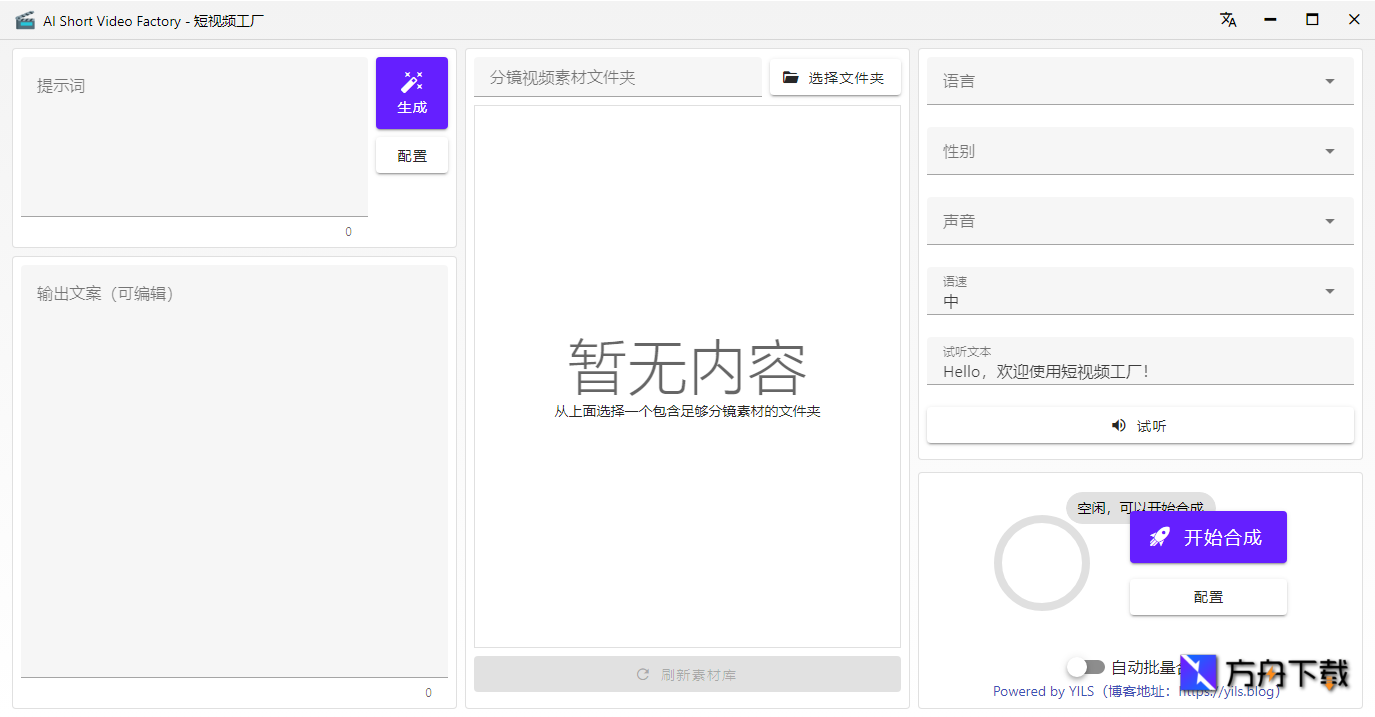Click the magic wand Generate icon
Viewport: 1375px width, 717px height.
[412, 81]
